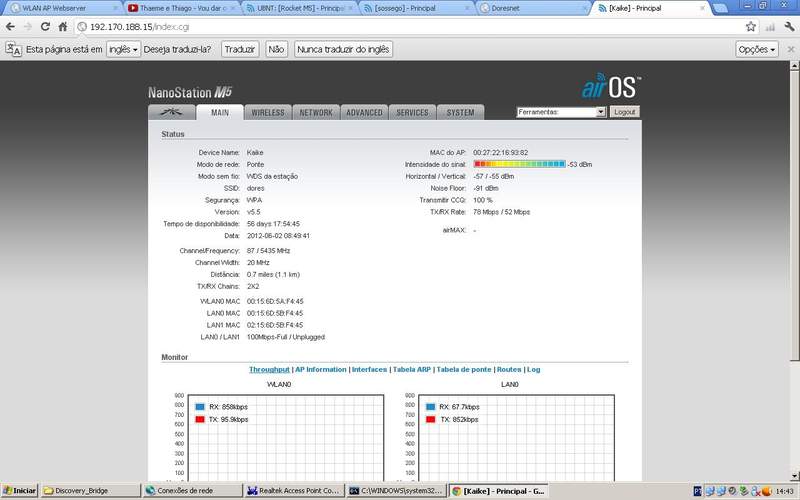This screenshot has width=800, height=500.
Task: Open Conexões de rede taskbar item
Action: pos(192,491)
